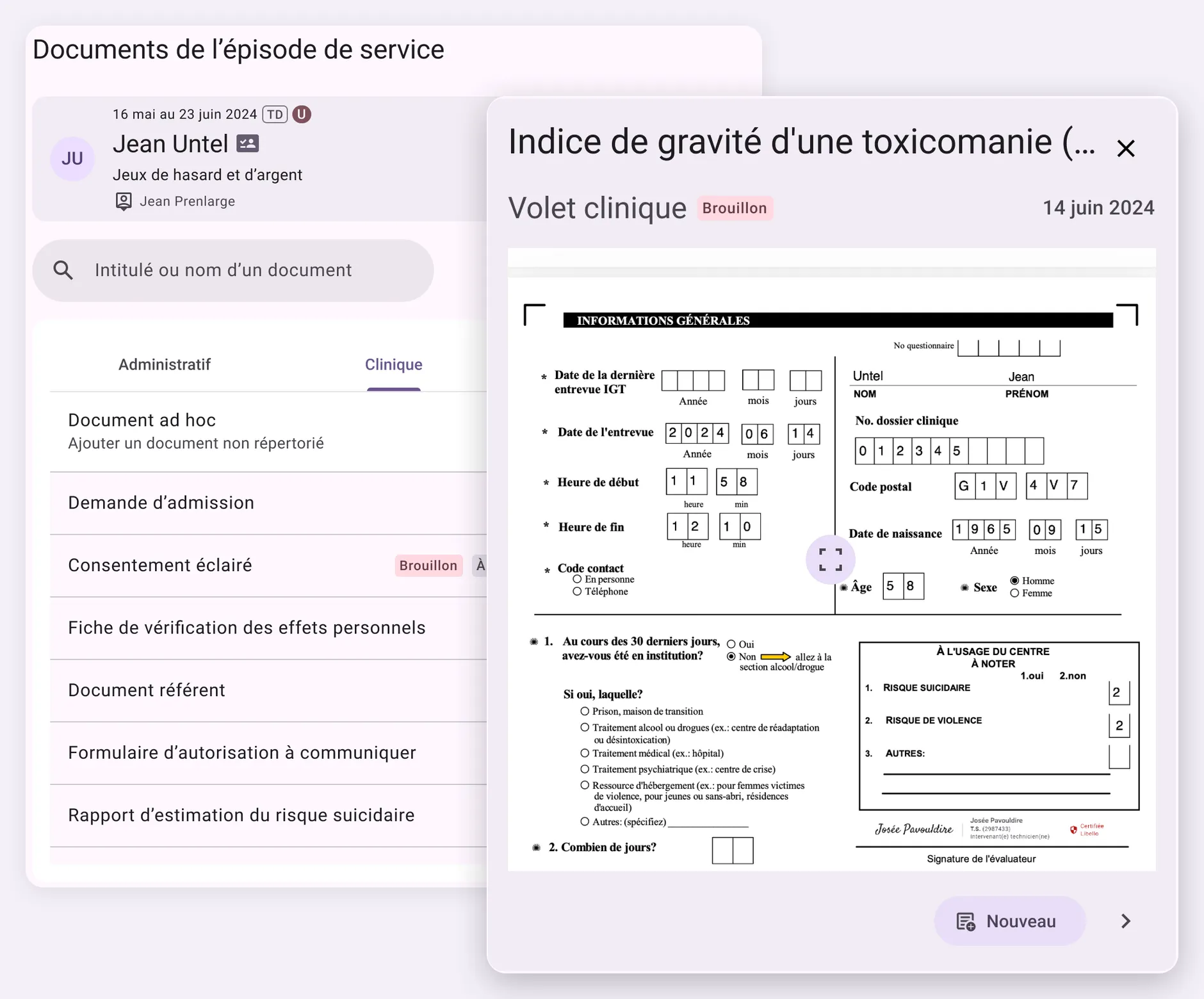The image size is (1204, 999).
Task: Click the date 14 juin 2024
Action: 1098,207
